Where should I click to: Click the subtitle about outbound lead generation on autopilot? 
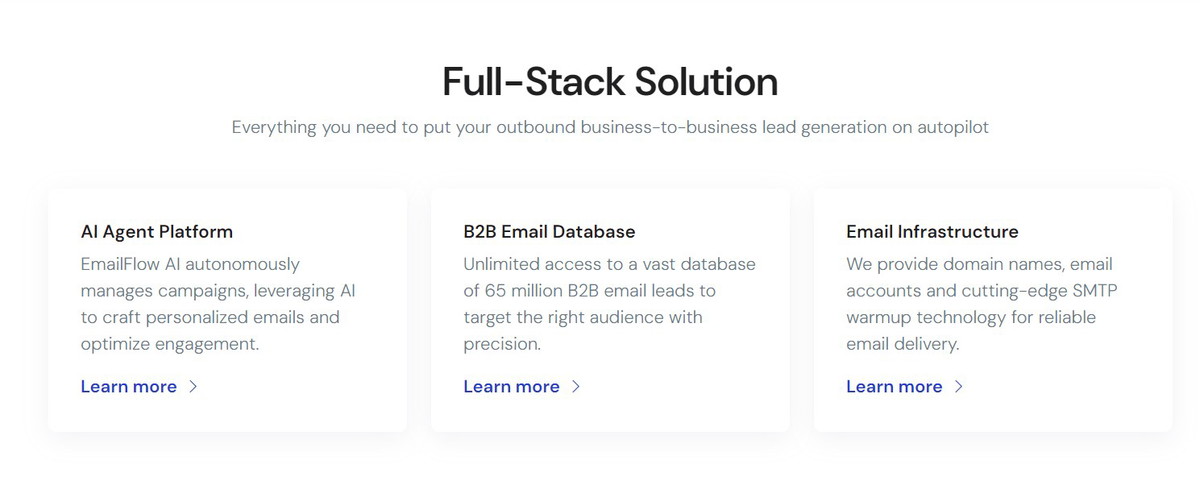tap(610, 128)
